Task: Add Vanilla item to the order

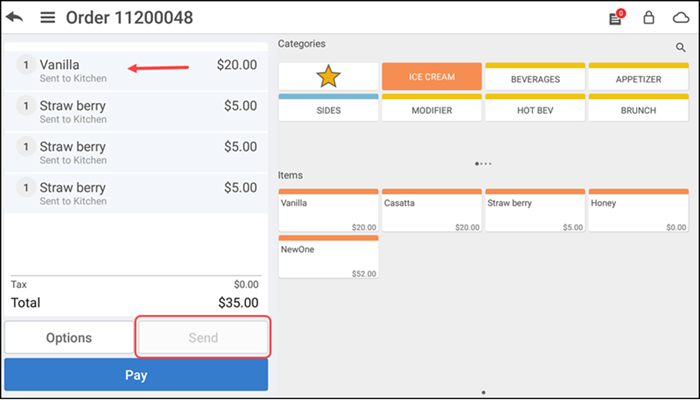Action: pyautogui.click(x=329, y=210)
